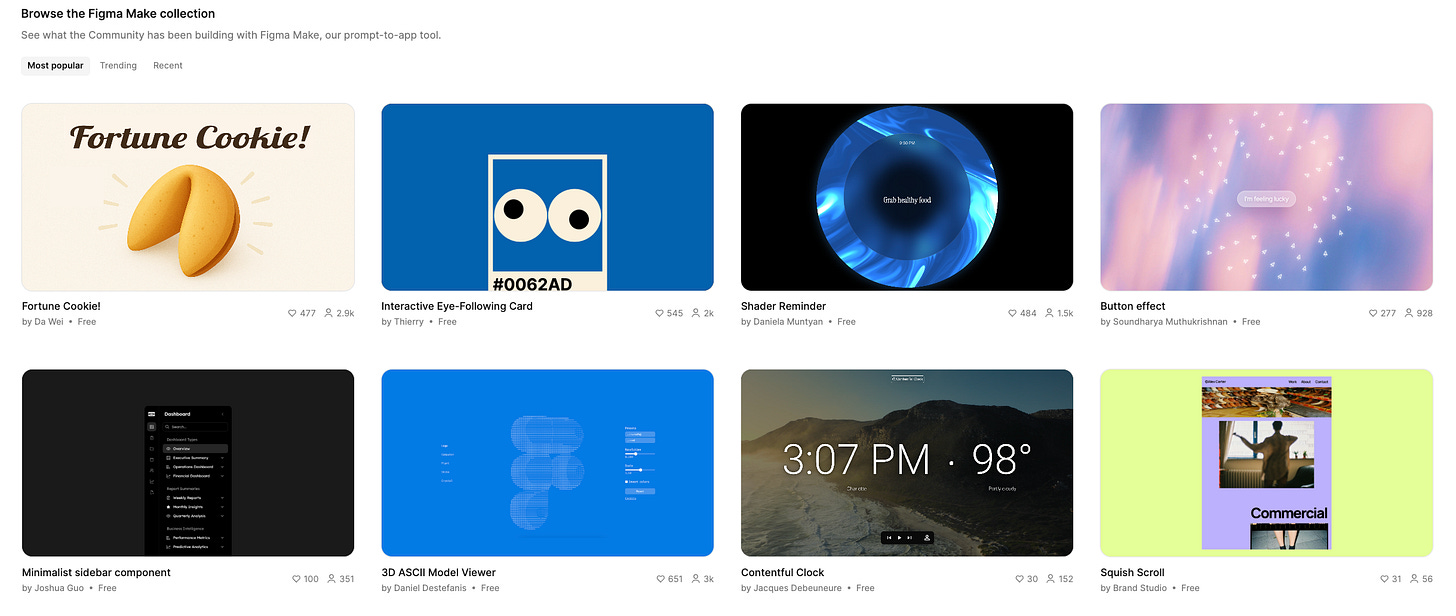1456x616 pixels.
Task: Click the 477 likes count
Action: [x=308, y=313]
